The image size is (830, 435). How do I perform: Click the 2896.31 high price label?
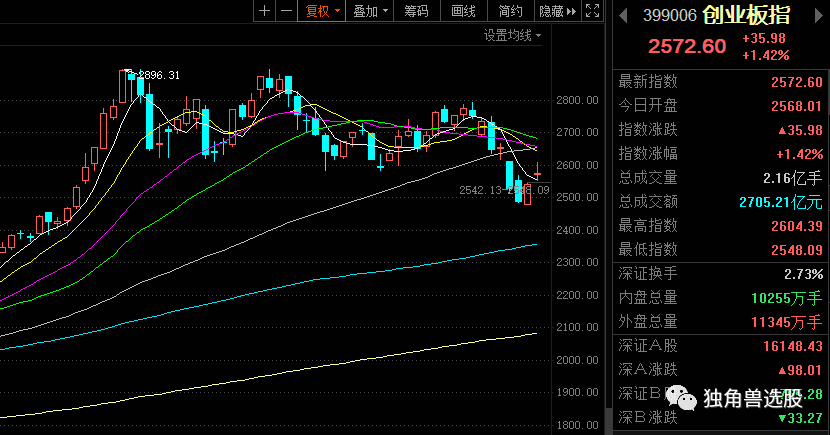pos(158,75)
